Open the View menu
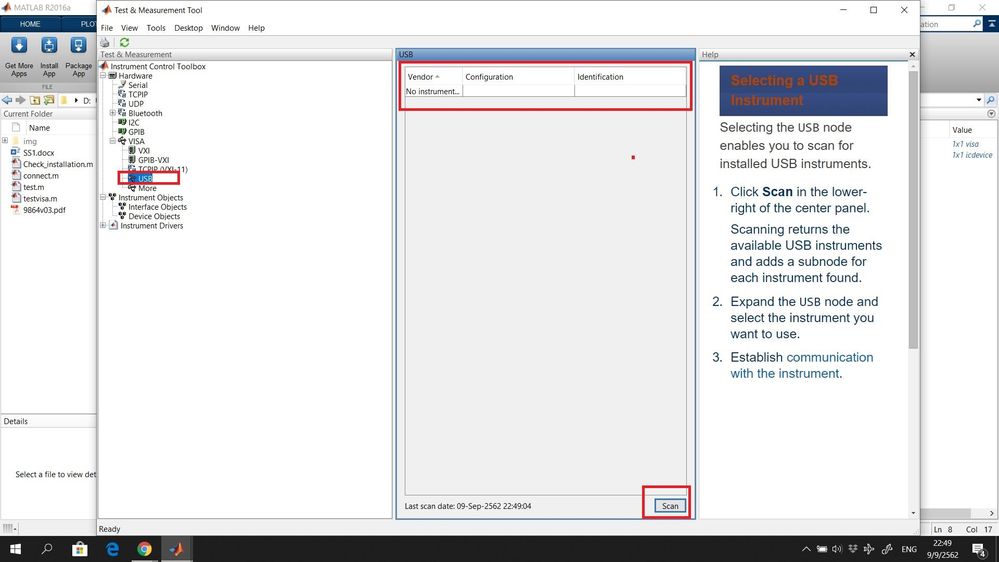Image resolution: width=999 pixels, height=562 pixels. (129, 28)
